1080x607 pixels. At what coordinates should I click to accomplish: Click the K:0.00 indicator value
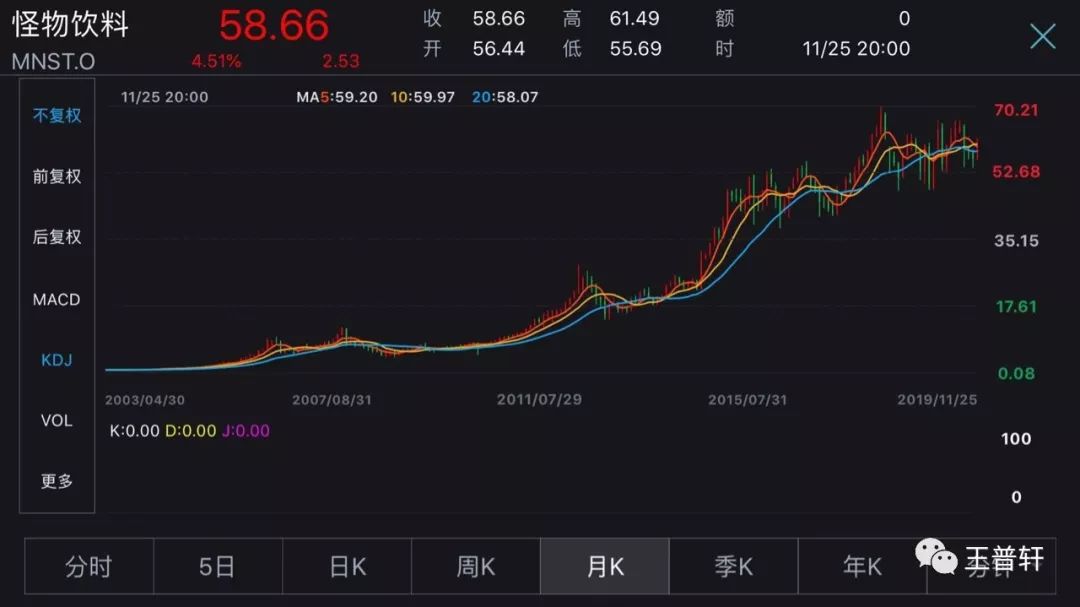click(134, 431)
